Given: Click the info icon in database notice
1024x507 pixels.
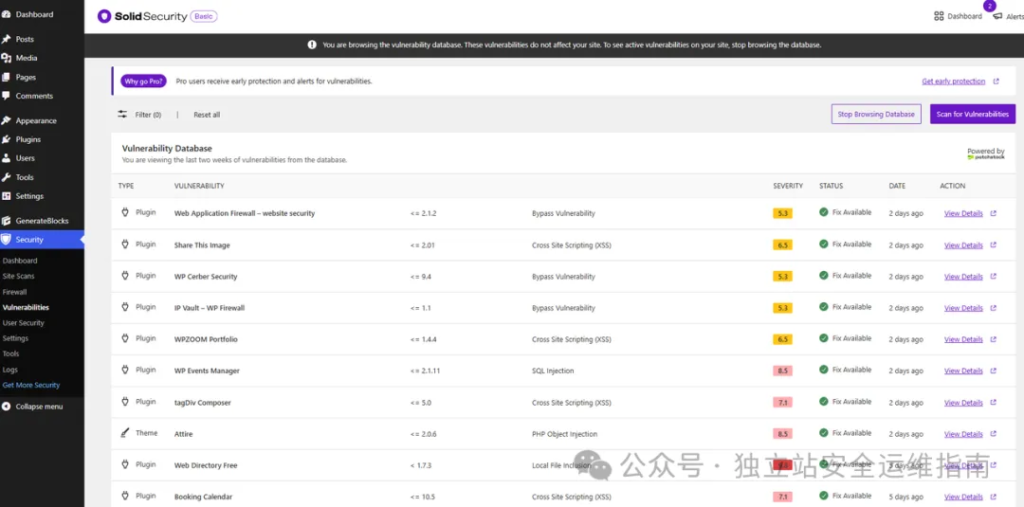Looking at the screenshot, I should pos(312,45).
